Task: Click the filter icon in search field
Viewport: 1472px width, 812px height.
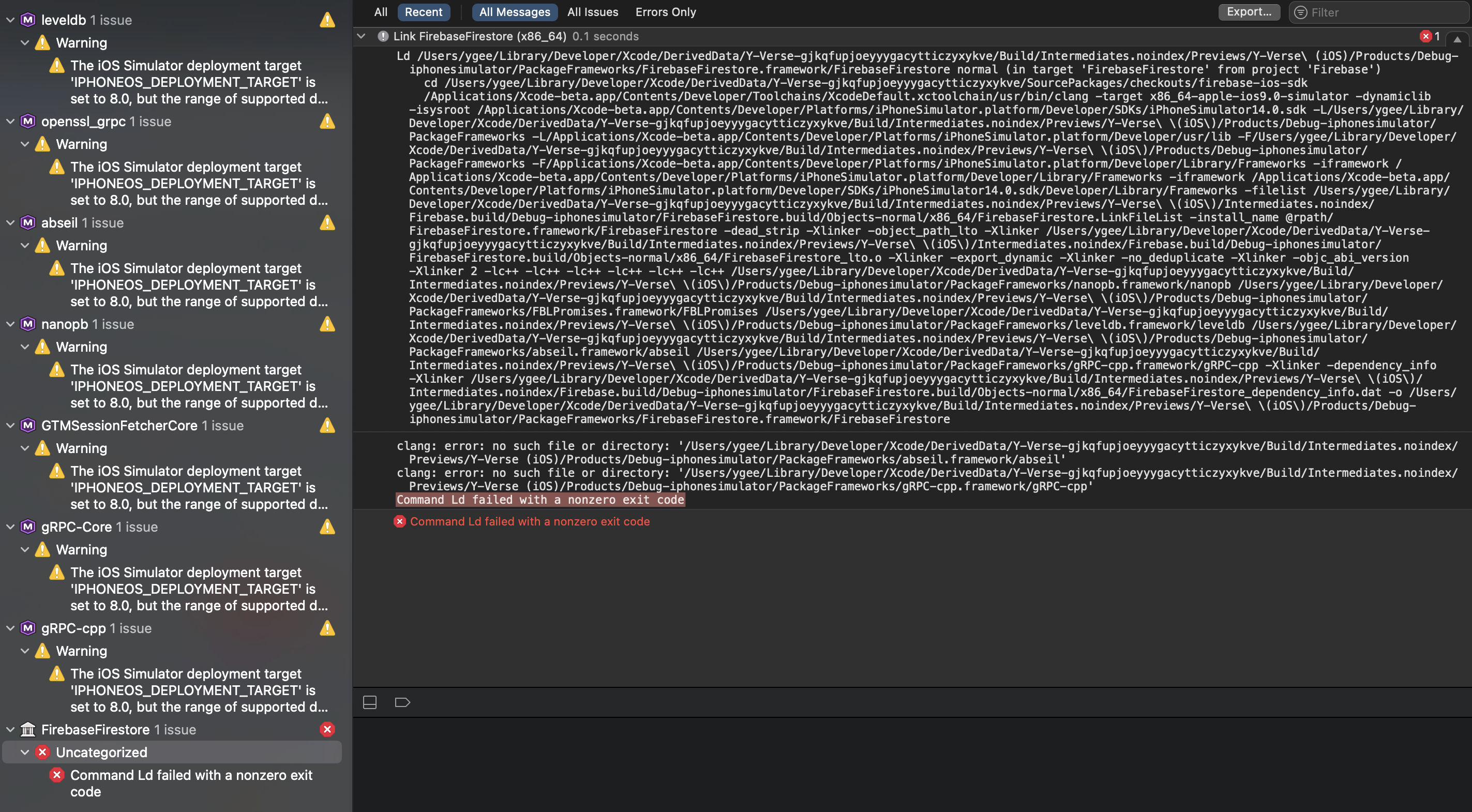Action: (1301, 12)
